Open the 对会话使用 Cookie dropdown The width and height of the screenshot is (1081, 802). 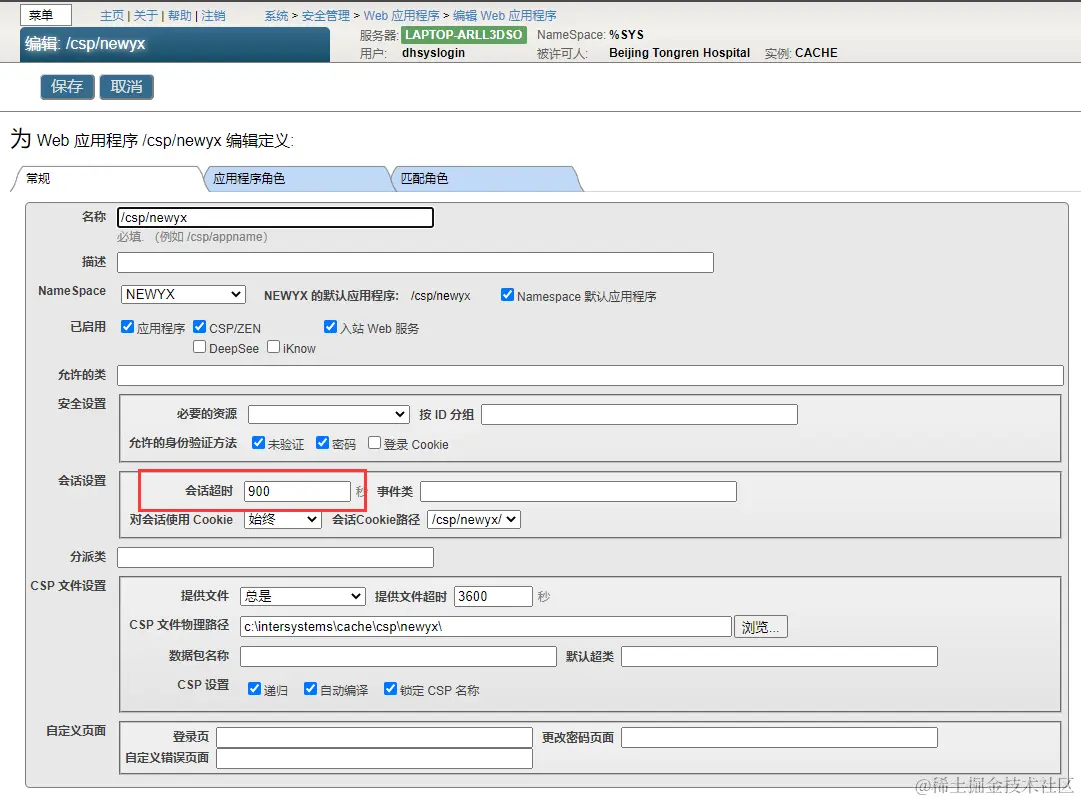[283, 519]
